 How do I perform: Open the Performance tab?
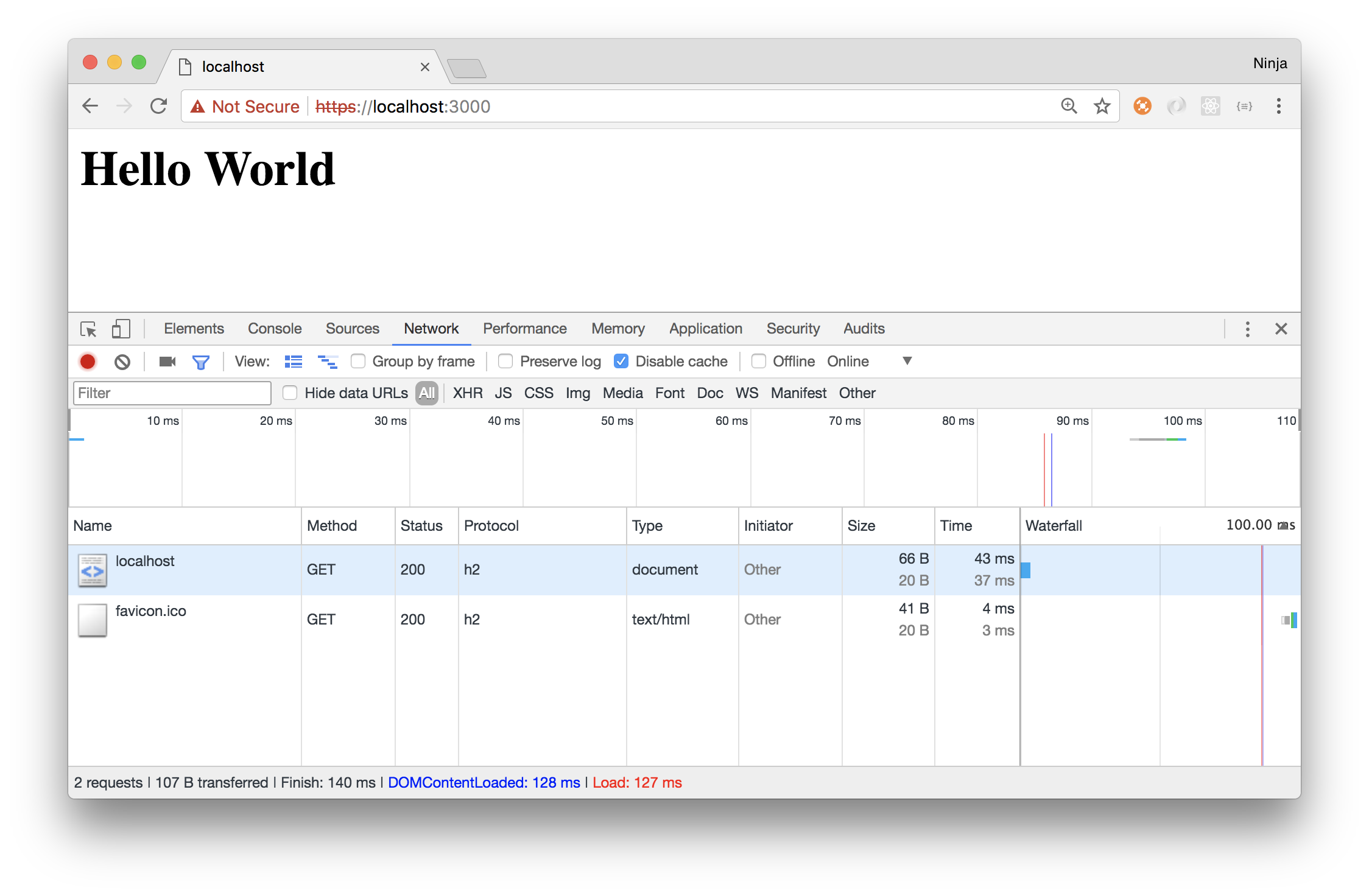click(x=524, y=329)
